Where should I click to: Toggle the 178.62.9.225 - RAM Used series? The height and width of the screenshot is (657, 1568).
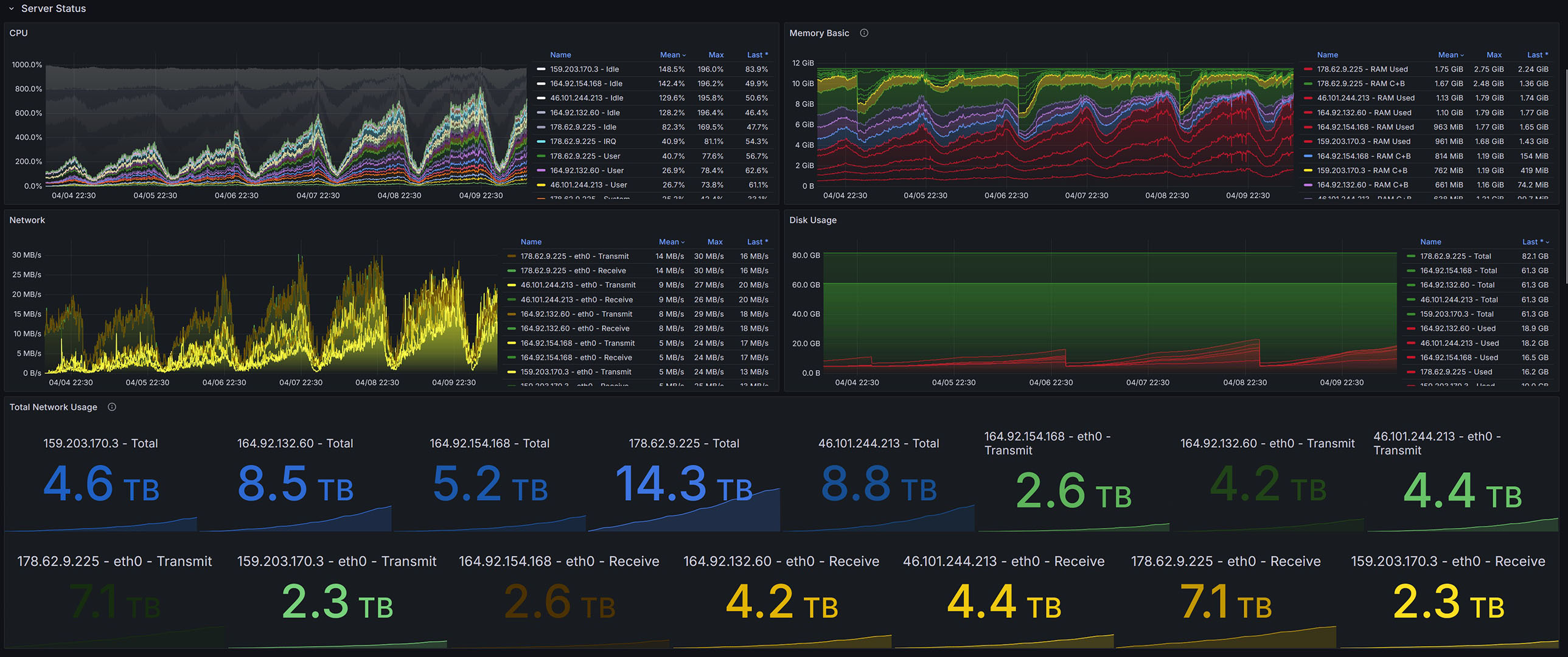tap(1362, 69)
